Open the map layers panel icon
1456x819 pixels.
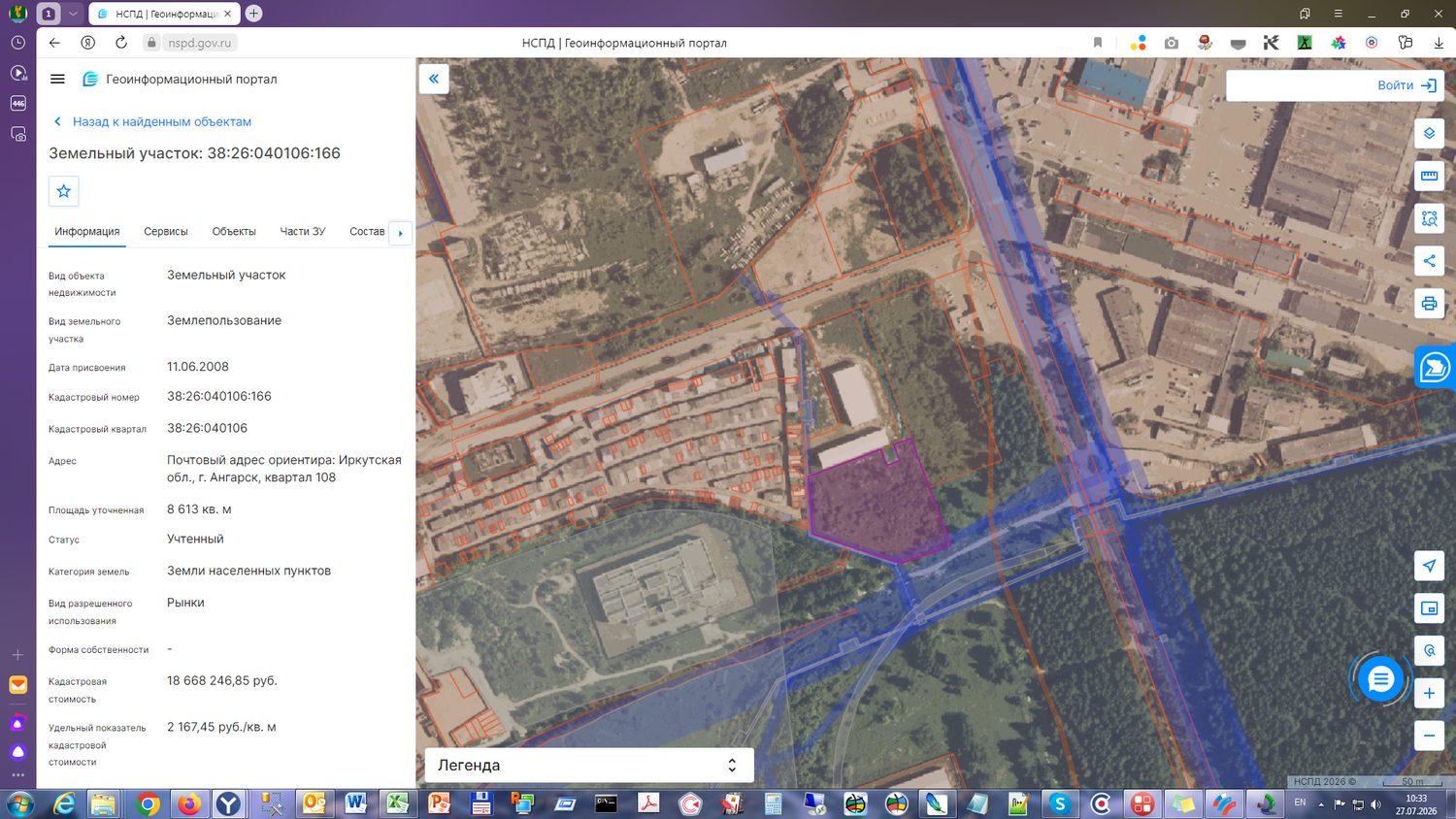tap(1429, 133)
